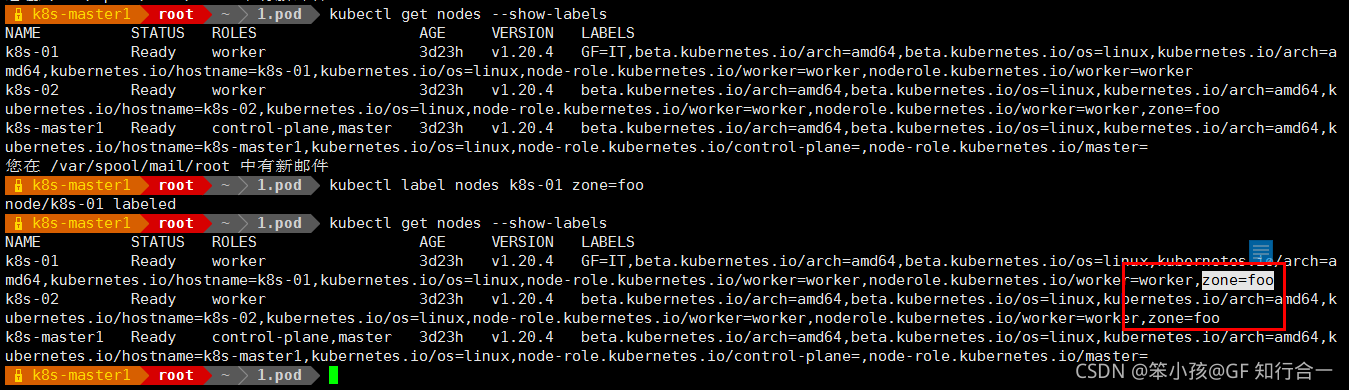The image size is (1349, 390).
Task: Click the red root segment in bottom prompt
Action: [176, 375]
